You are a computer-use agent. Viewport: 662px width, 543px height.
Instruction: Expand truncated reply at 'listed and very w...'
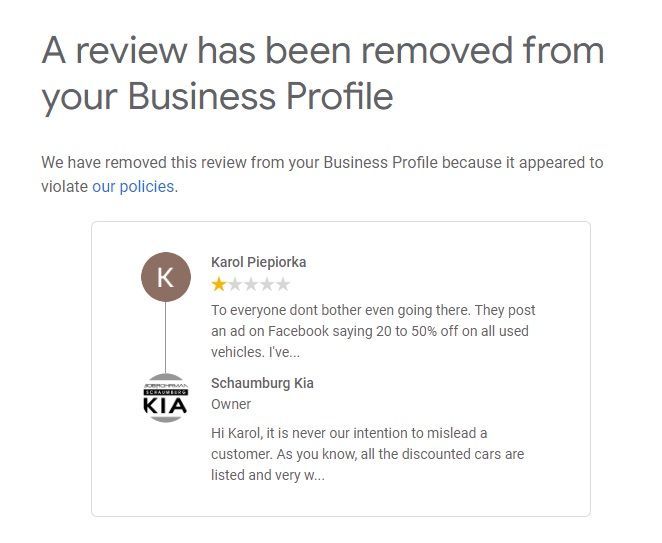(267, 475)
